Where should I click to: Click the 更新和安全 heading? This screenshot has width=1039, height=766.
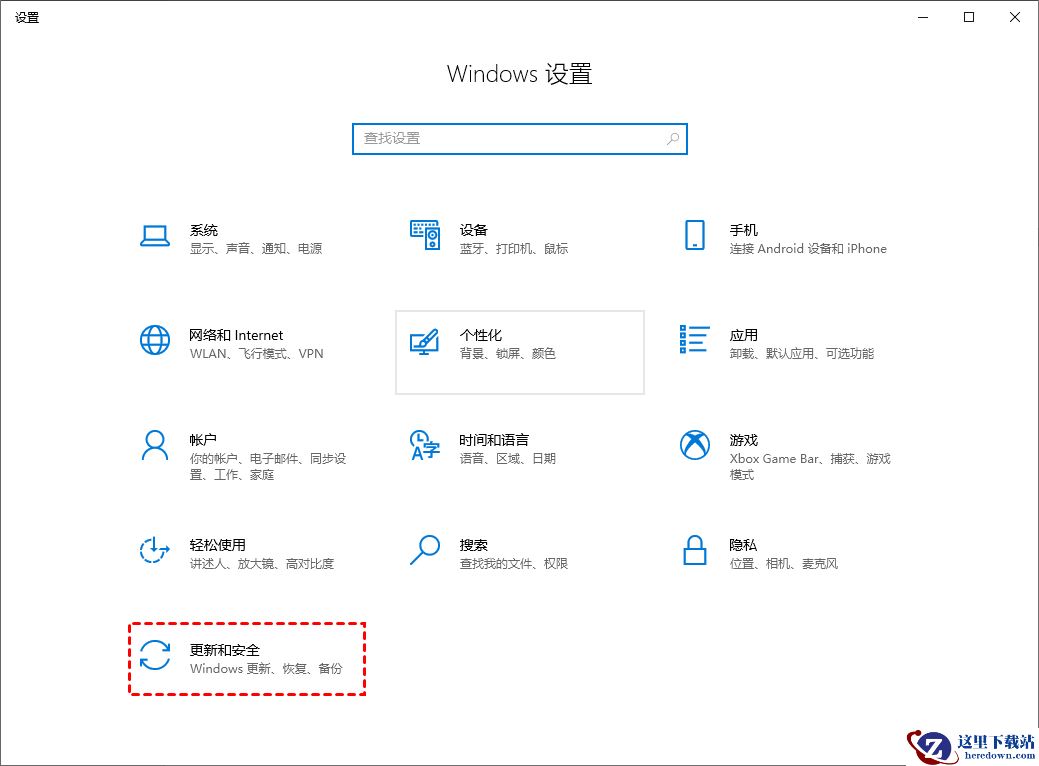pos(225,650)
